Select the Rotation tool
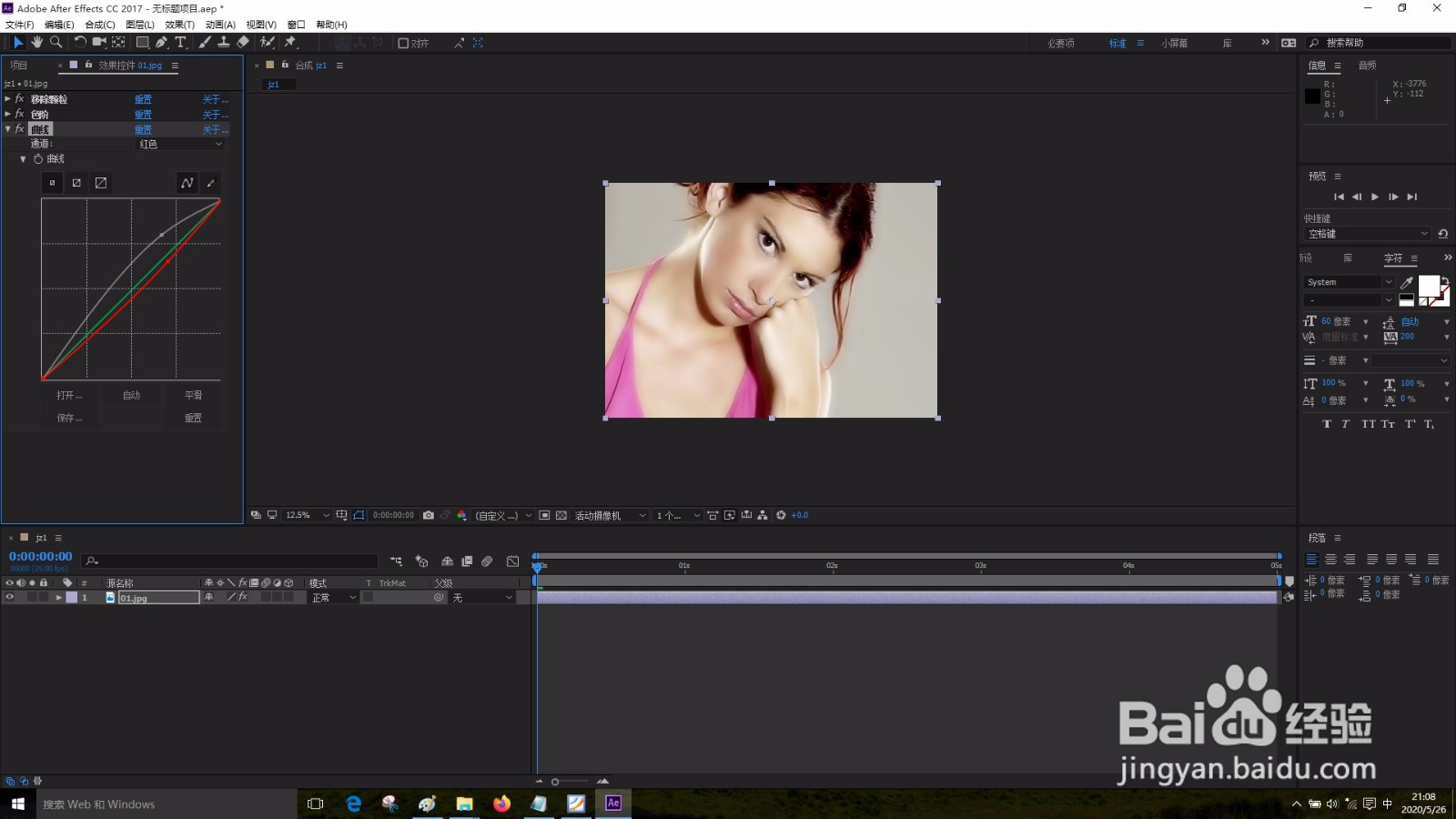 click(x=80, y=43)
